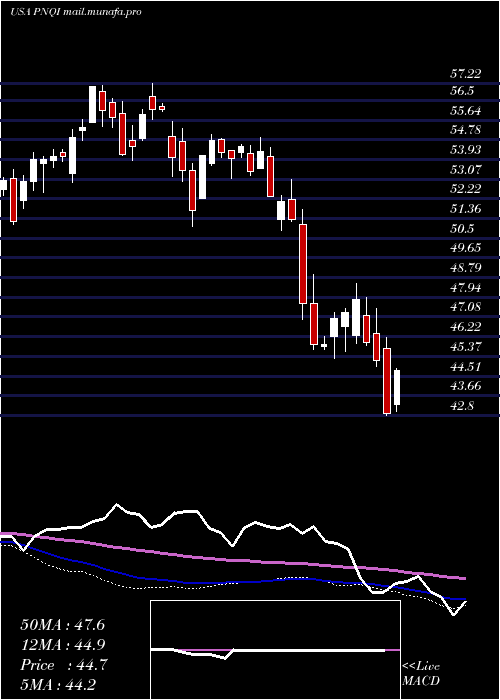Click the 53.07 price axis label
This screenshot has width=500, height=700.
pos(465,169)
